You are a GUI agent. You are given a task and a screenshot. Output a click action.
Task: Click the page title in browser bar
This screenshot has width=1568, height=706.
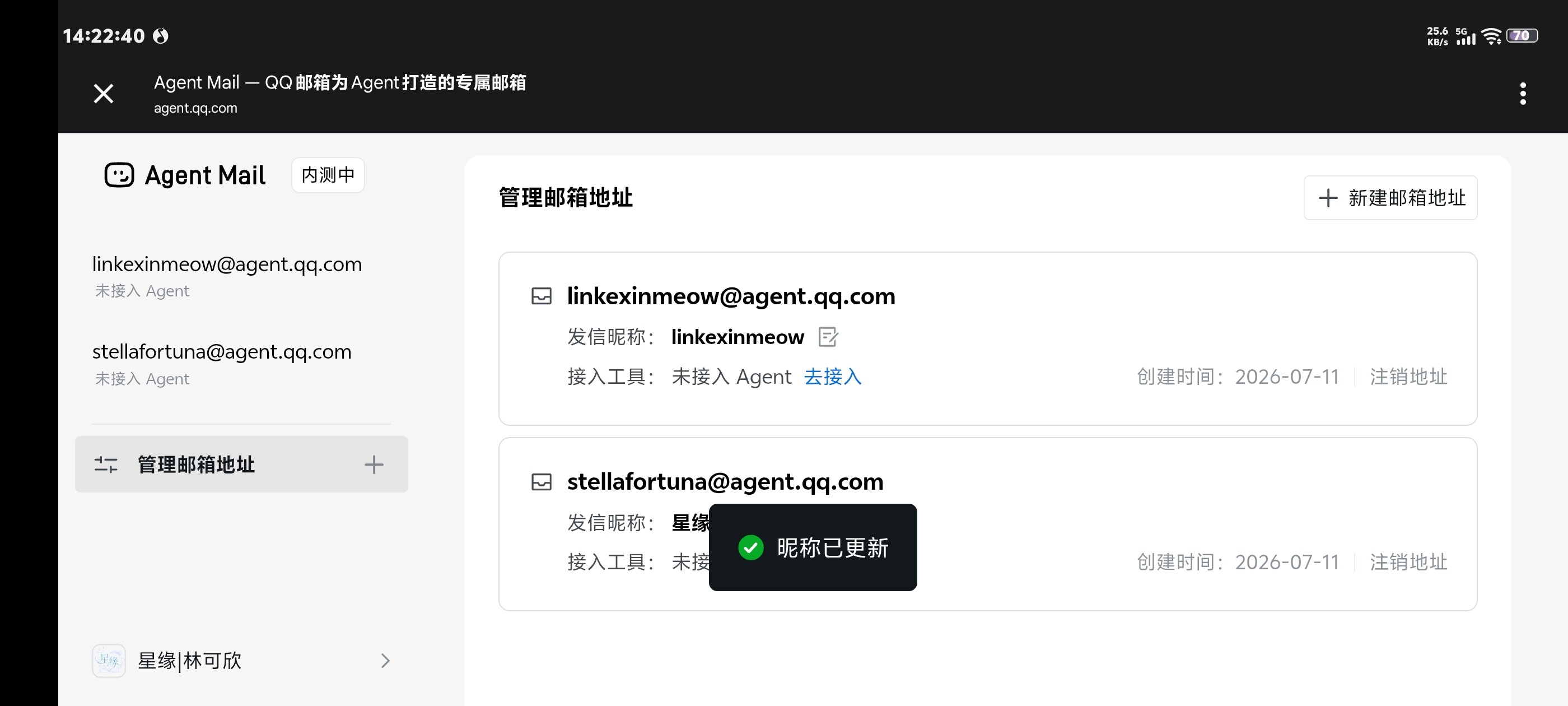[x=340, y=82]
